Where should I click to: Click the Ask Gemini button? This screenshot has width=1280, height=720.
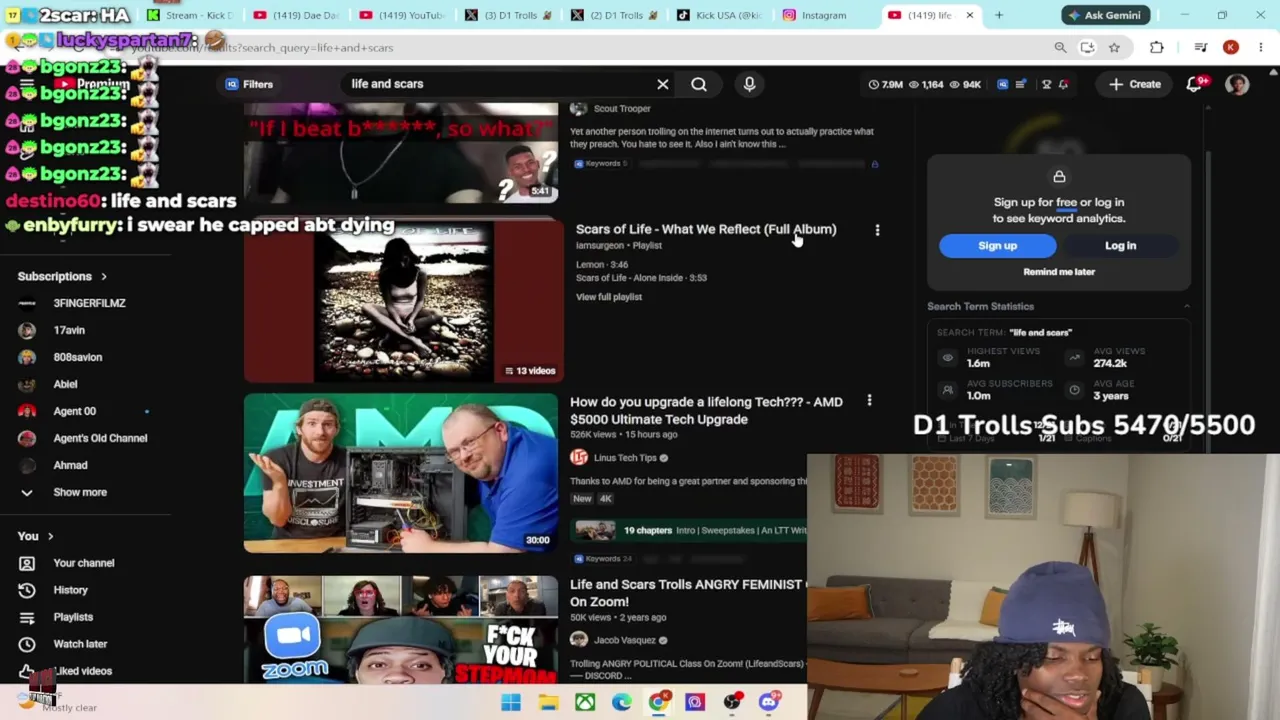click(x=1105, y=15)
